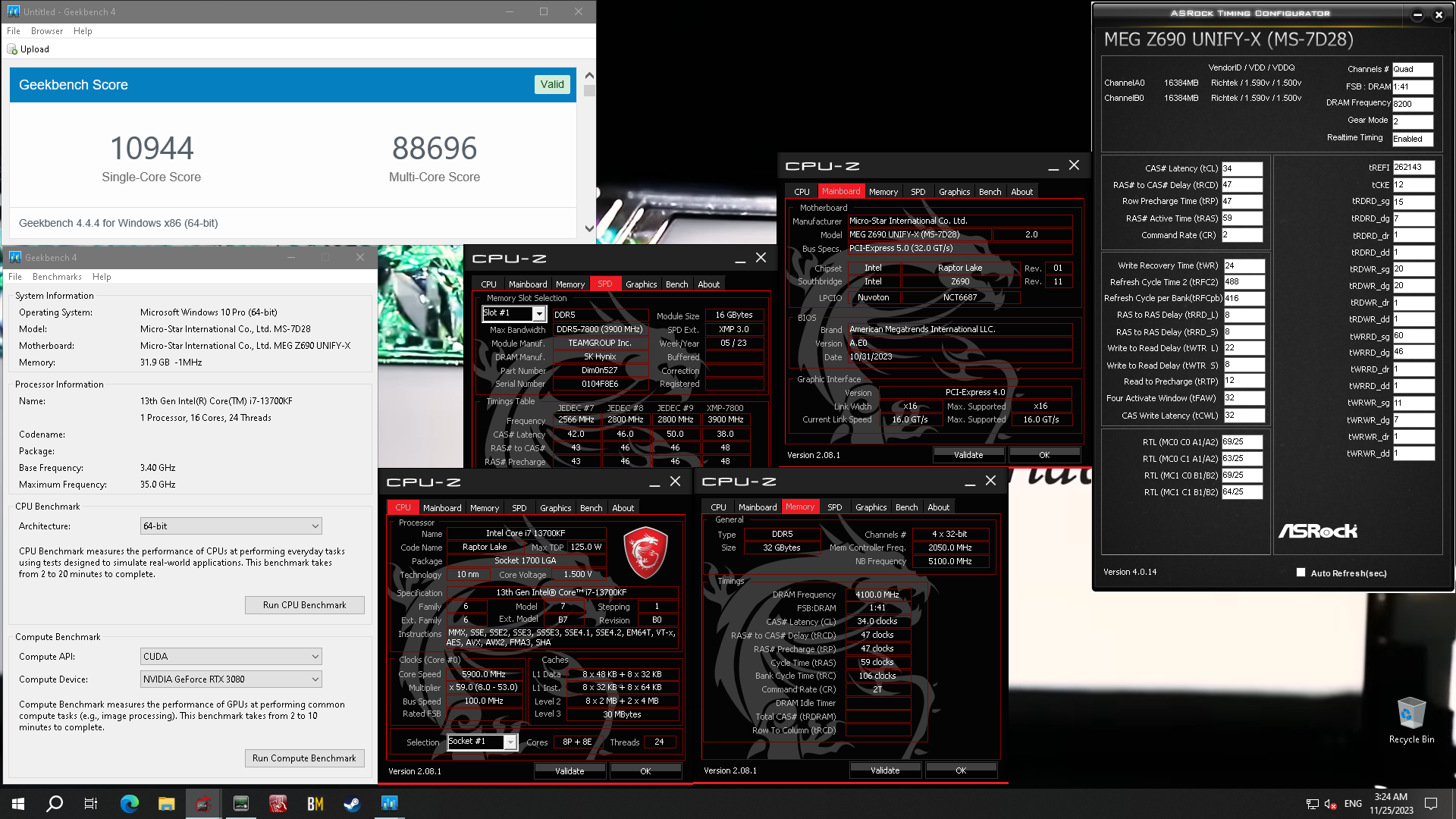This screenshot has height=819, width=1456.
Task: Close the CPU-Z Mainboard window
Action: tap(1074, 165)
